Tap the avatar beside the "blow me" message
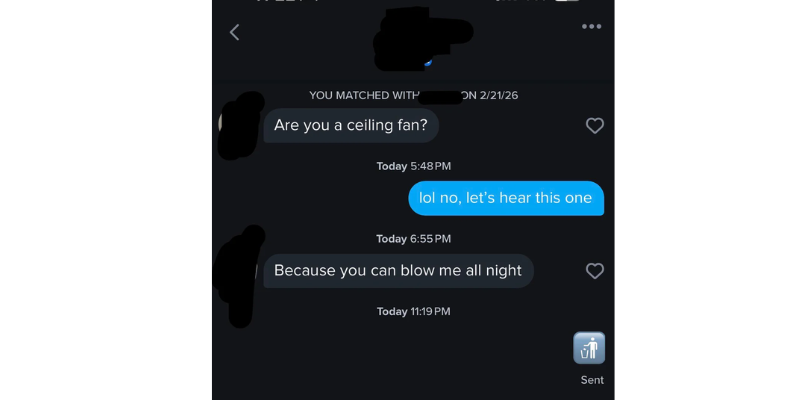This screenshot has width=788, height=400. click(x=238, y=272)
